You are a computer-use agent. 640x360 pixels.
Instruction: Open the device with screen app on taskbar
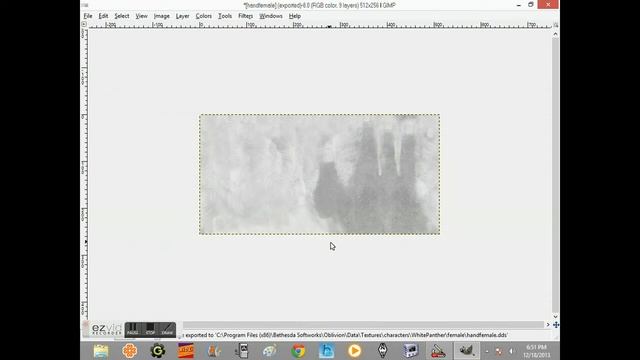pos(242,351)
